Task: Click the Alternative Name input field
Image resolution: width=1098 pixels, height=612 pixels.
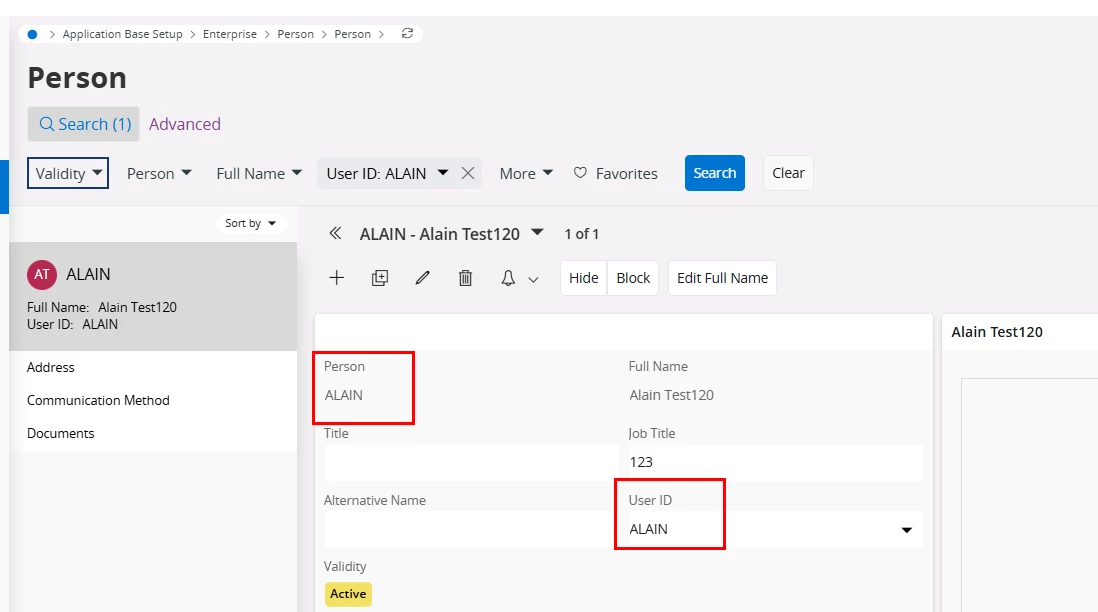Action: click(x=471, y=529)
